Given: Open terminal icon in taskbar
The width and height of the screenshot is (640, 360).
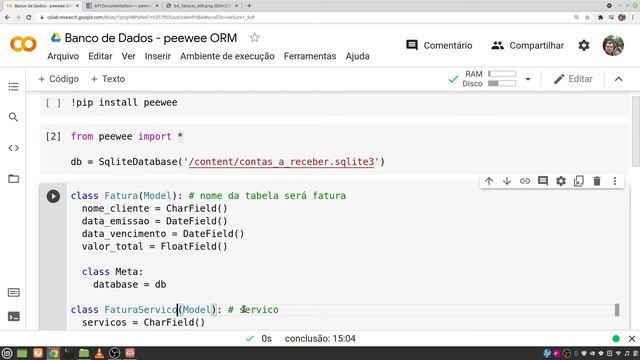Looking at the screenshot, I should tap(68, 353).
